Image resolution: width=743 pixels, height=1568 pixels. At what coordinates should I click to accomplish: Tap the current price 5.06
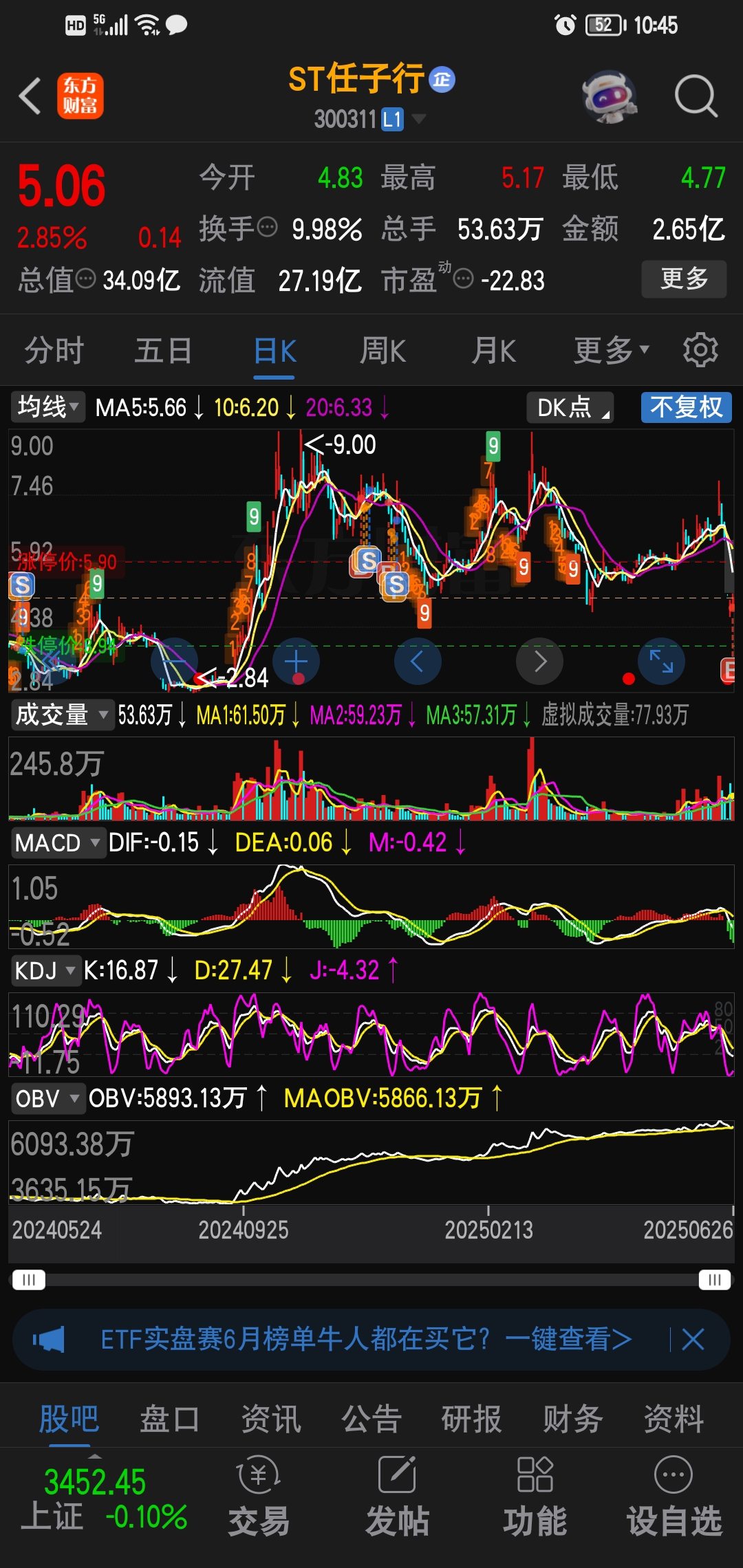point(61,186)
